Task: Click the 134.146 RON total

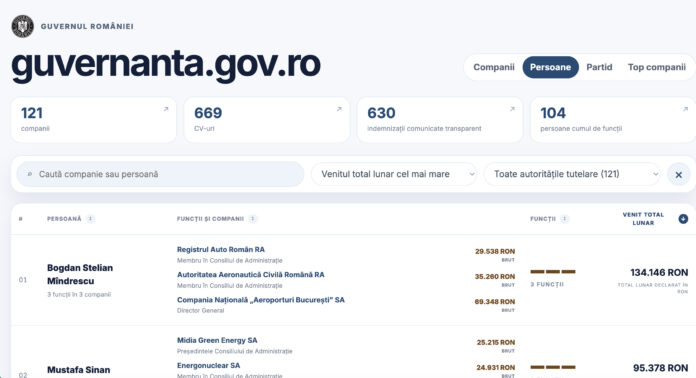Action: (659, 272)
